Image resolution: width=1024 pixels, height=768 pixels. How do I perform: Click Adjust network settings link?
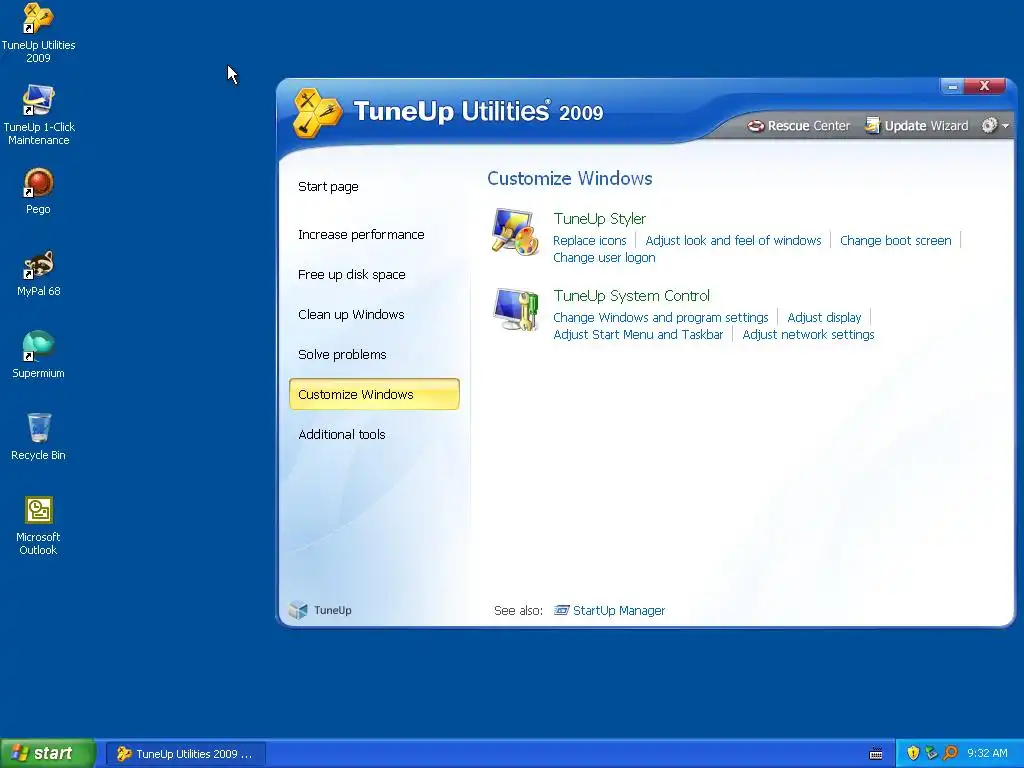click(x=808, y=334)
